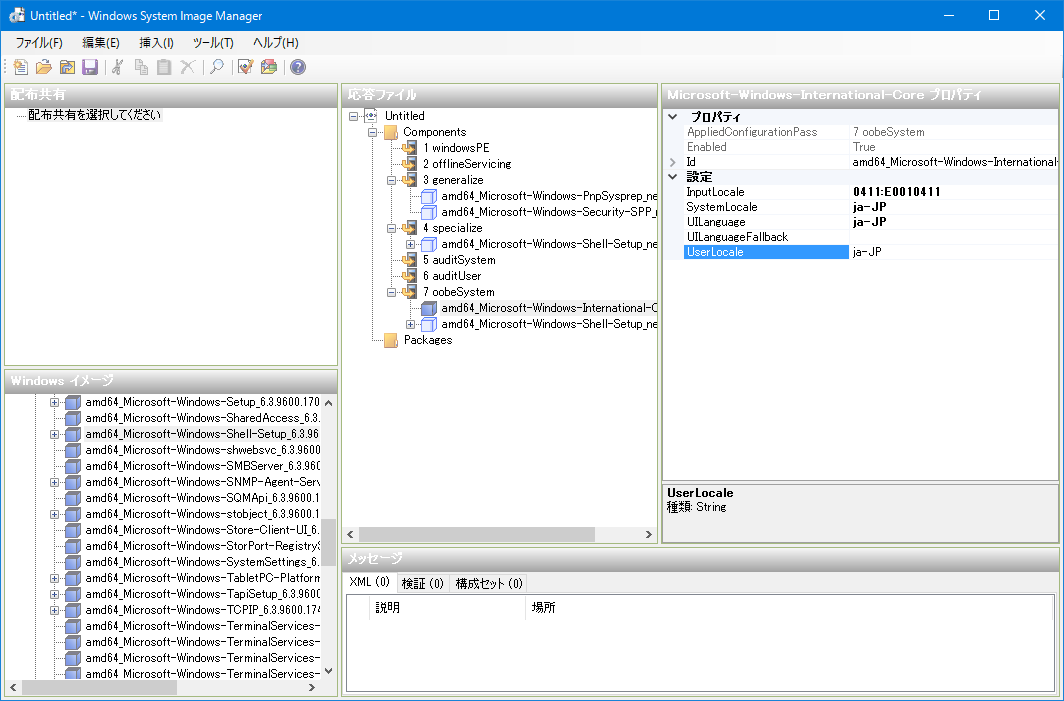
Task: Select amd64_Microsoft-Windows-PnpSysprep component
Action: click(x=549, y=196)
